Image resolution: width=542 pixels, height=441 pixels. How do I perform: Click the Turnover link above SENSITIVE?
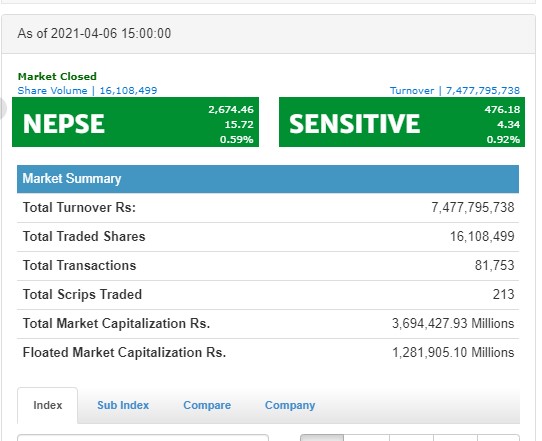click(455, 91)
